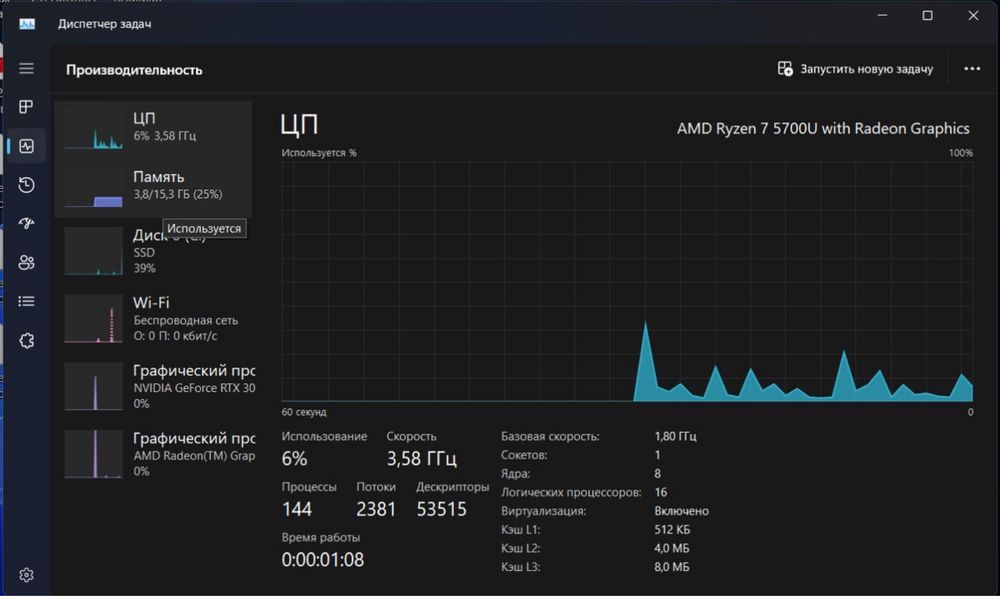Select the Wi-Fi performance item
This screenshot has width=1000, height=596.
coord(154,319)
